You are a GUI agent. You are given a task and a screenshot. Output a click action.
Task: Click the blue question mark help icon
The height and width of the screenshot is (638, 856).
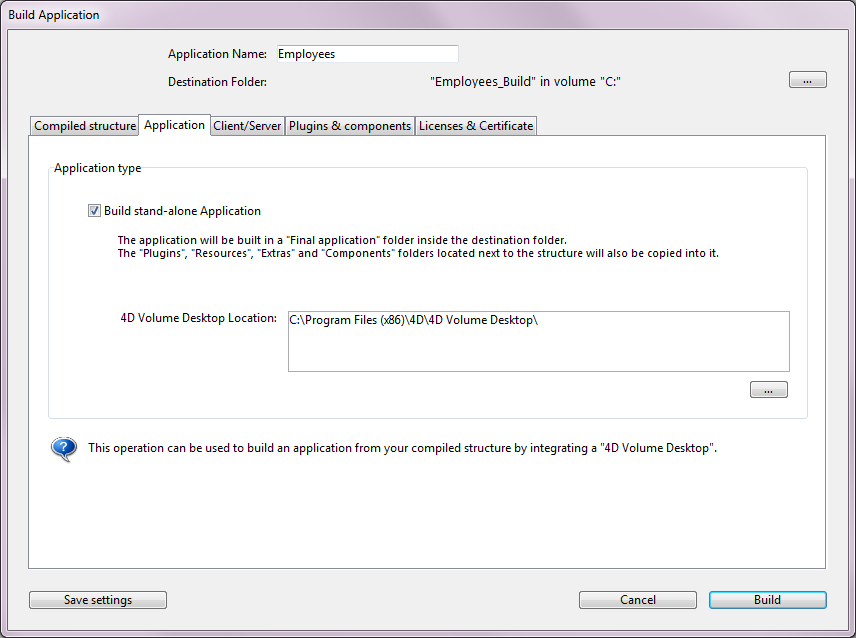point(64,448)
